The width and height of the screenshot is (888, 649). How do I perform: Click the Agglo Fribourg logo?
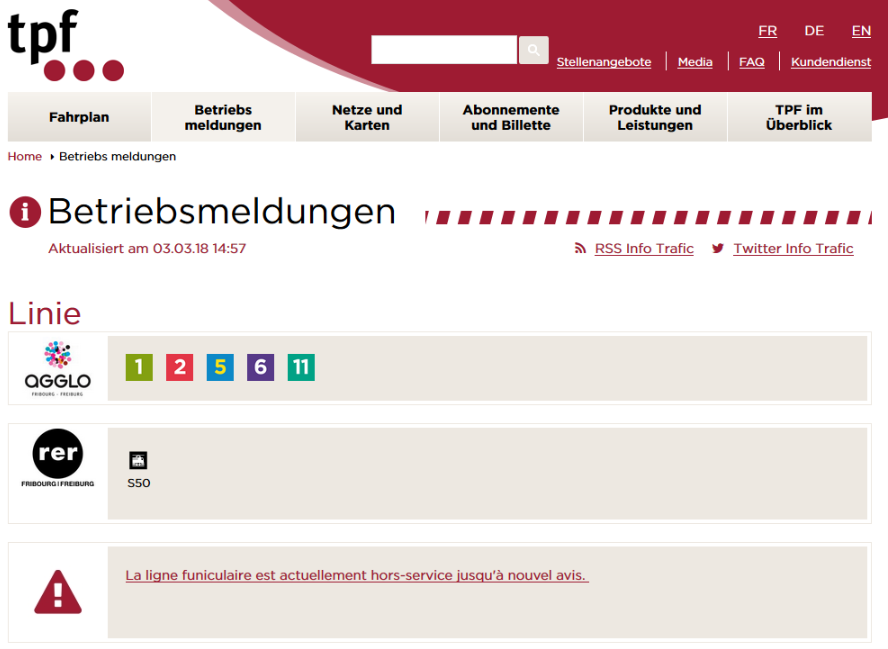tap(58, 369)
